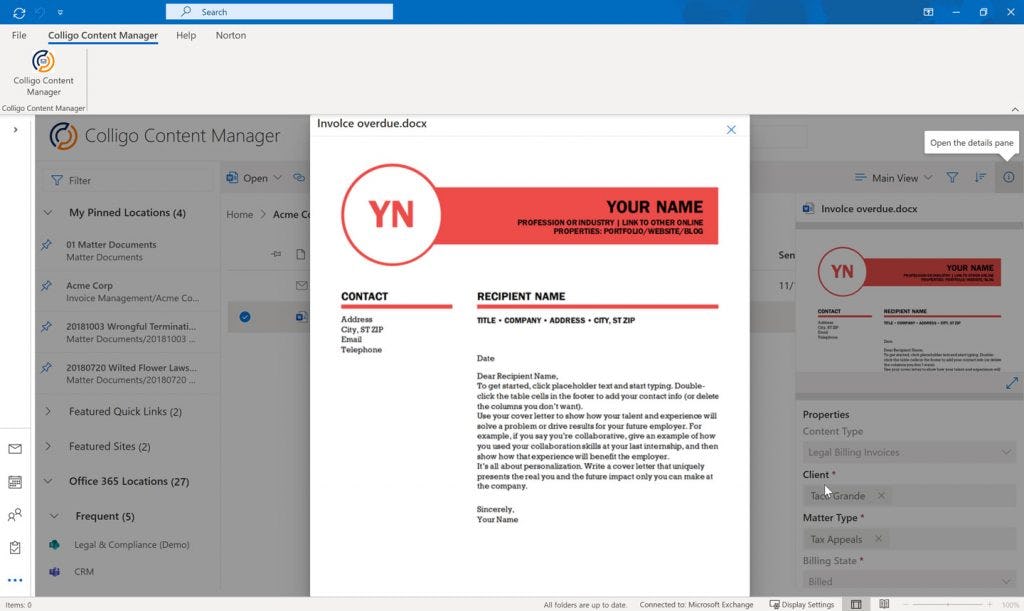Screen dimensions: 1024x611
Task: Click the Colligo Content Manager logo
Action: pyautogui.click(x=62, y=136)
